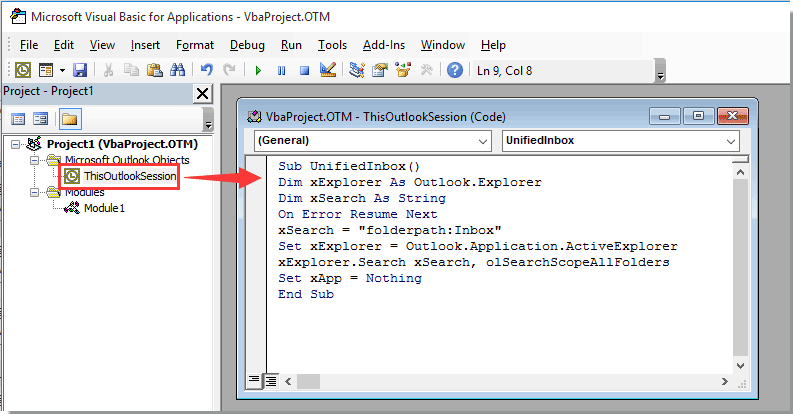Collapse the Project1 (VbaProject.OTM) tree node
The image size is (793, 414).
[16, 145]
